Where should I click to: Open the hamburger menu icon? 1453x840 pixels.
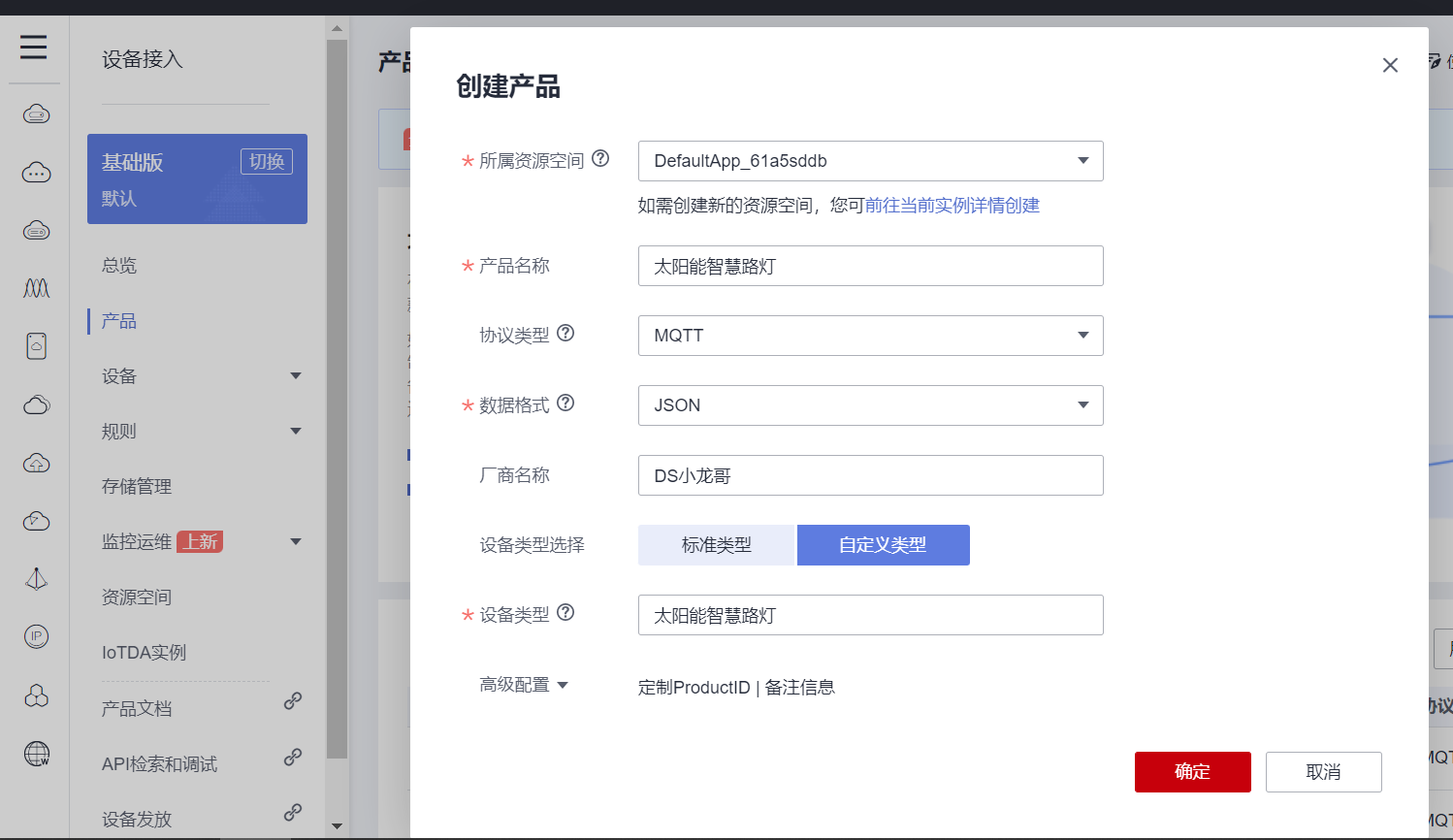click(34, 47)
